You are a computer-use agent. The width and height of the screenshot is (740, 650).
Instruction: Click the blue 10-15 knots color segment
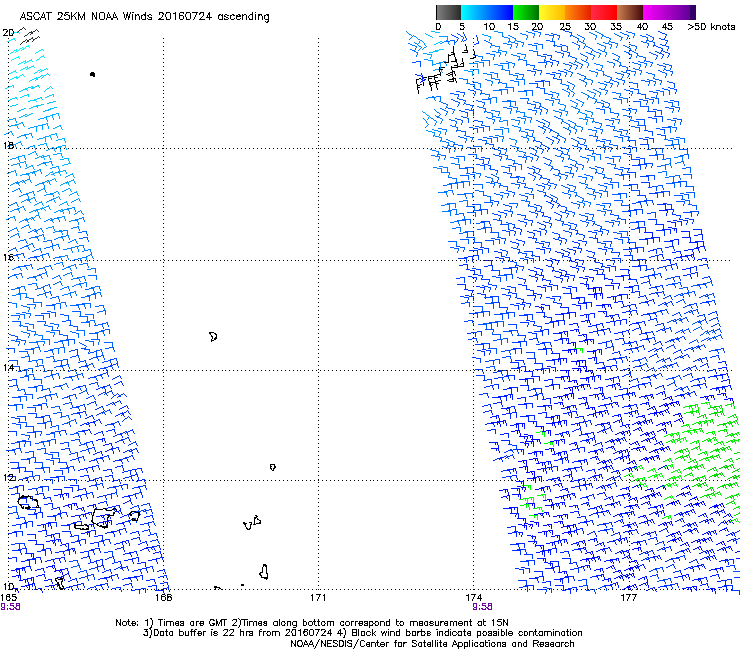coord(500,12)
